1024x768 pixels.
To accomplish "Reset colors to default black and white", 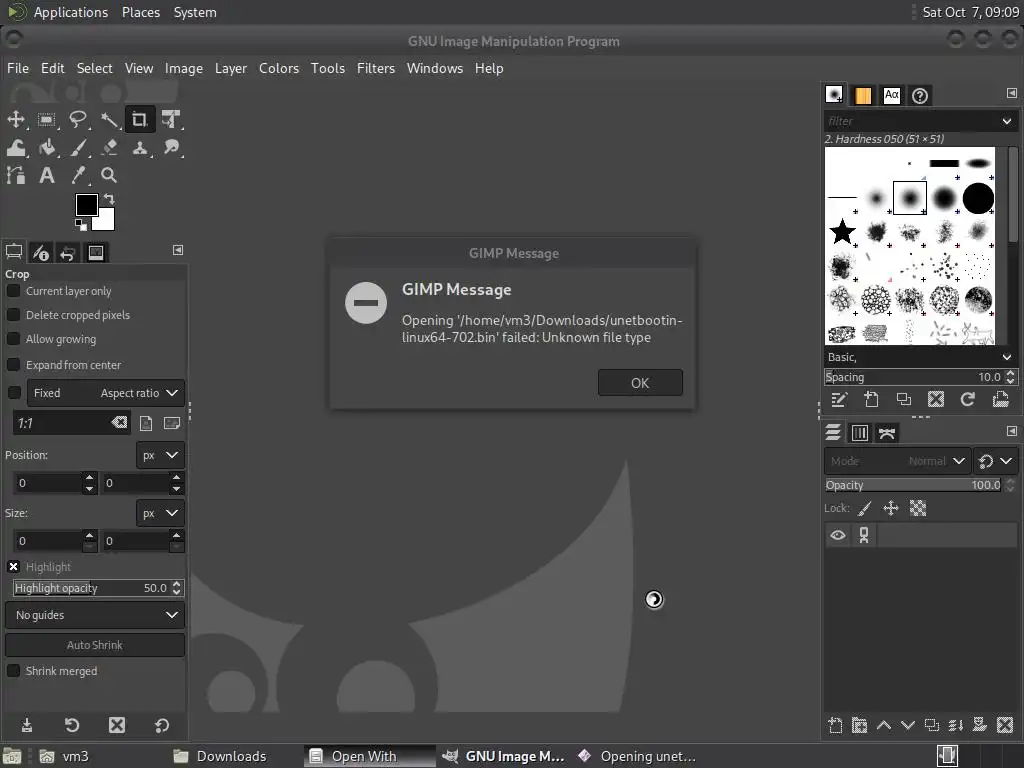I will pos(80,225).
